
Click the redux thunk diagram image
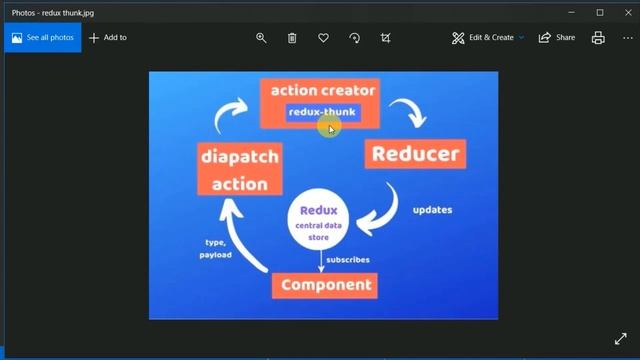coord(323,196)
